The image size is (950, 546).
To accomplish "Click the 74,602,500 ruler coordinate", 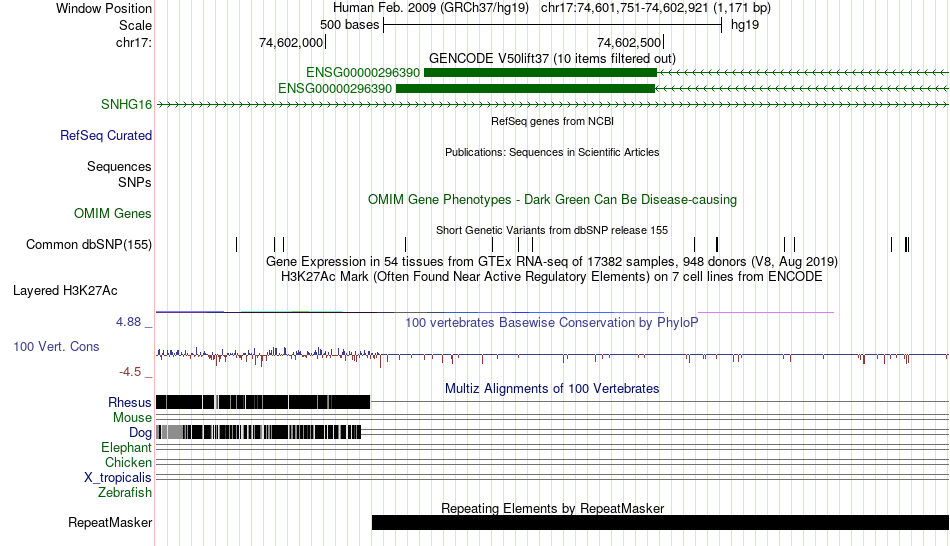I will [629, 42].
